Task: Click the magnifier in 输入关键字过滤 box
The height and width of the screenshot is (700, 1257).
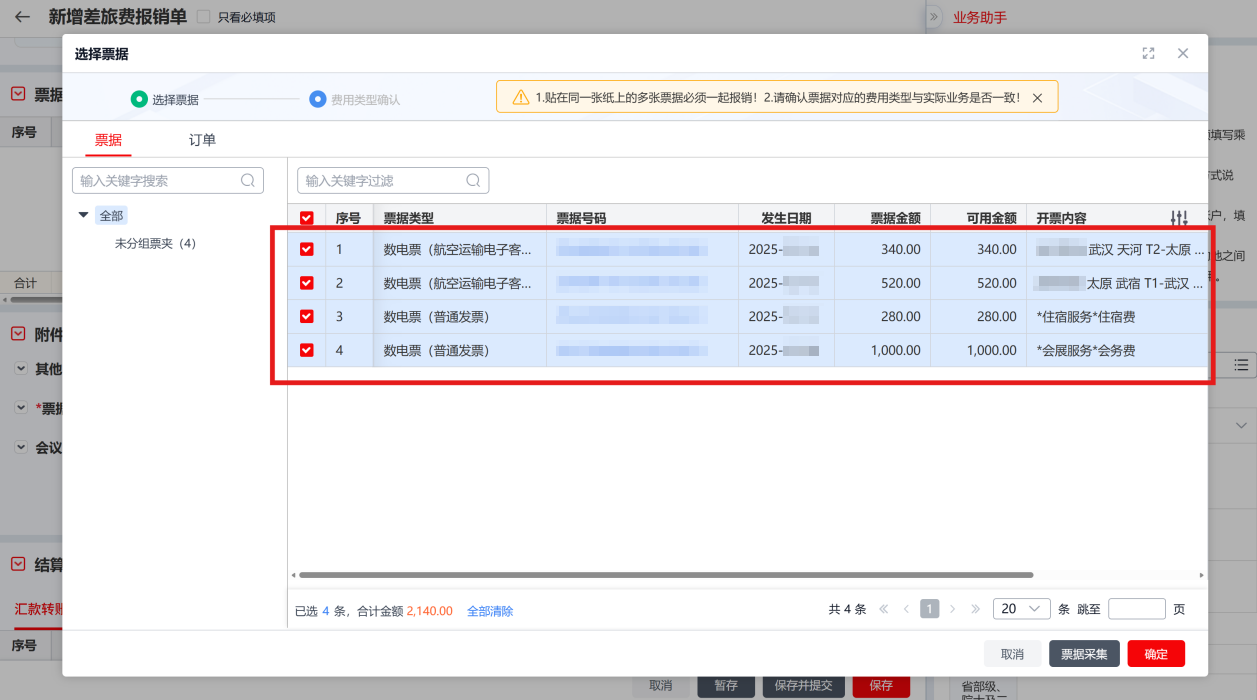Action: click(x=473, y=181)
